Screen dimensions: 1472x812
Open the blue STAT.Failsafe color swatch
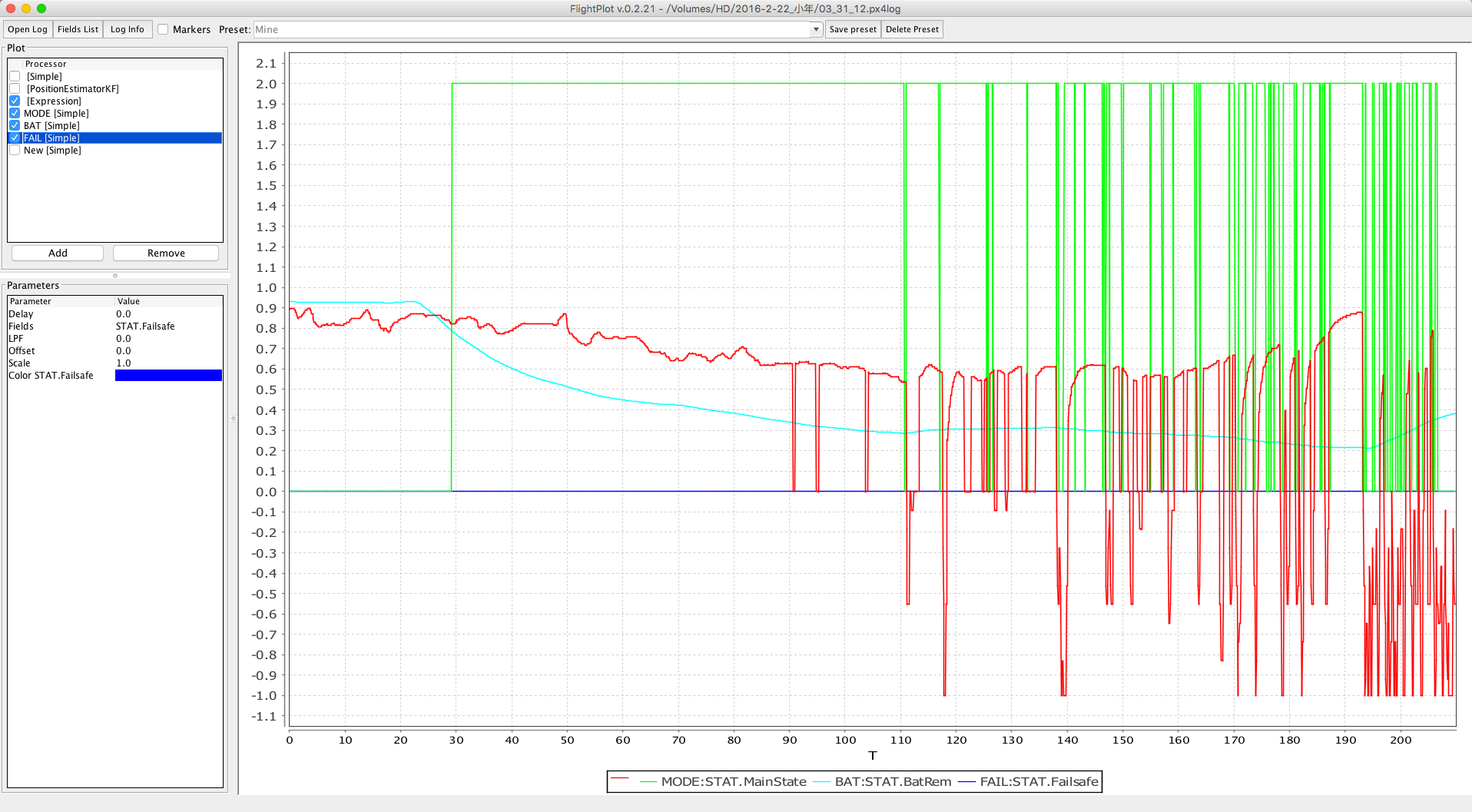tap(168, 376)
